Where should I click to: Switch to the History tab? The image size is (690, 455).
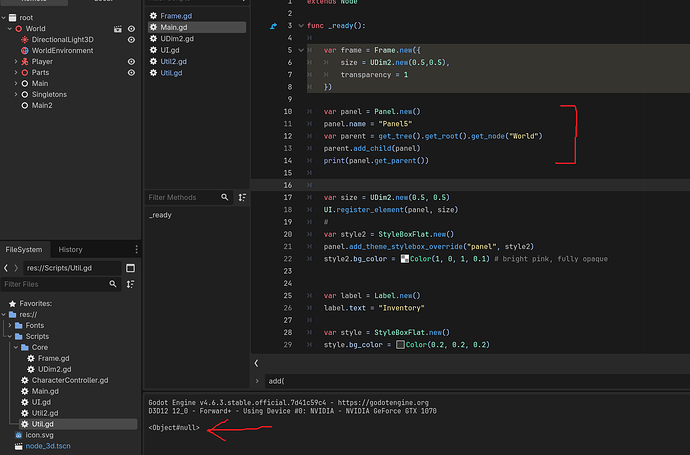point(70,250)
